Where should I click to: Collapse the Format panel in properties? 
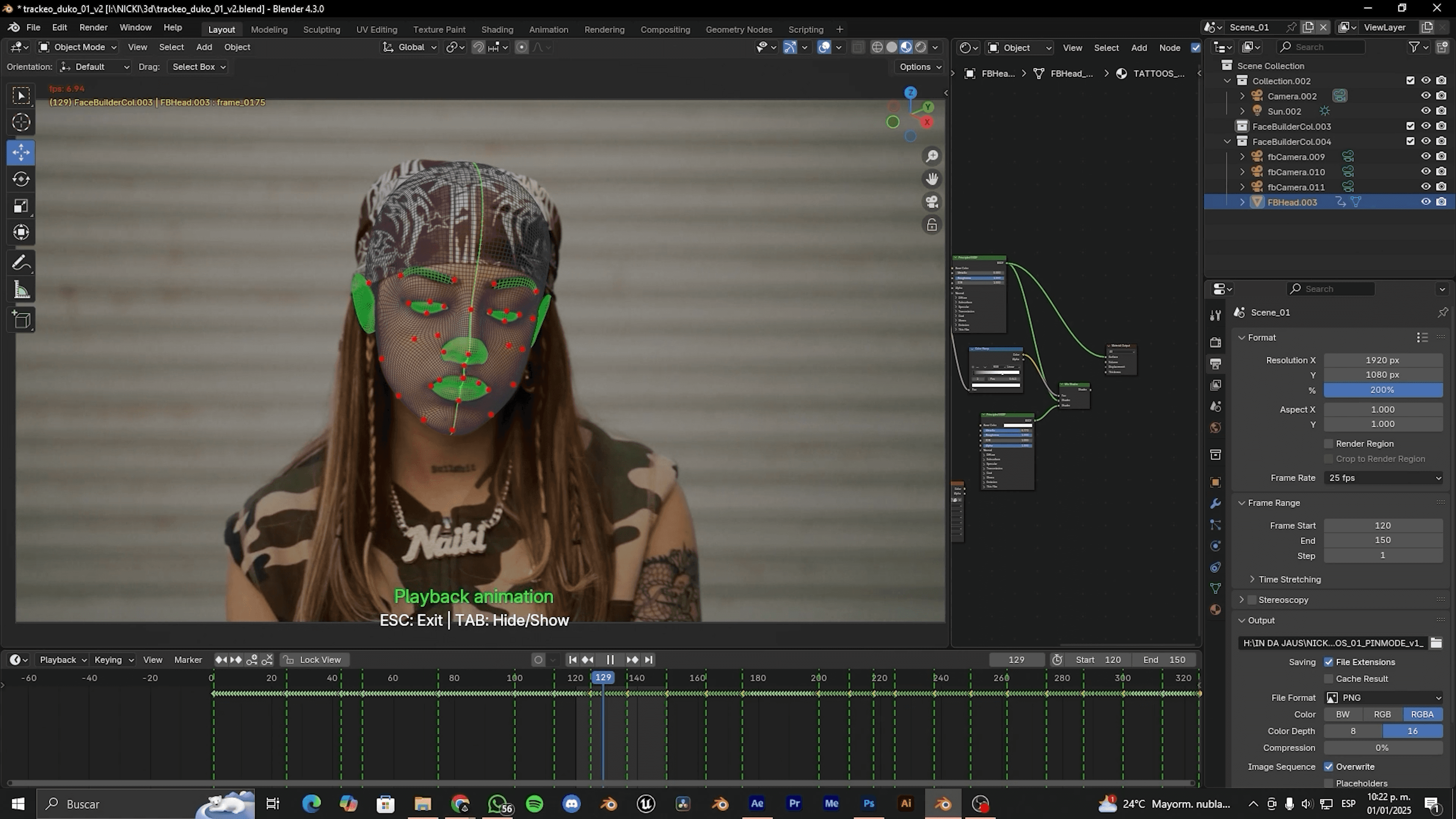pyautogui.click(x=1243, y=337)
